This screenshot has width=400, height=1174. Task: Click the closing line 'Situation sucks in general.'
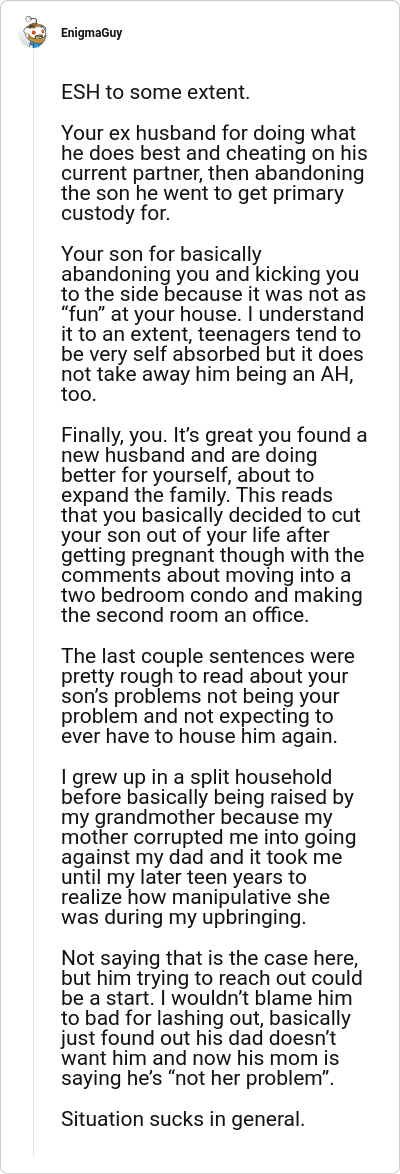[x=184, y=1120]
